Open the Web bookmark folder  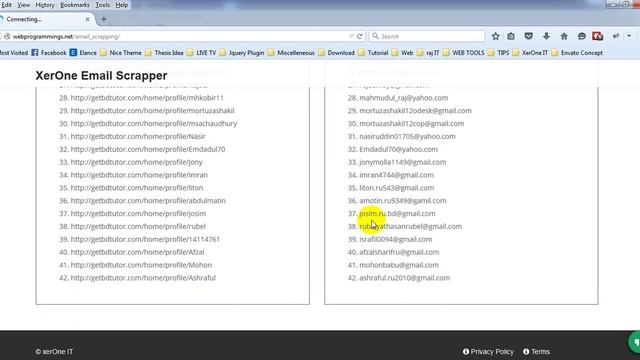point(402,53)
